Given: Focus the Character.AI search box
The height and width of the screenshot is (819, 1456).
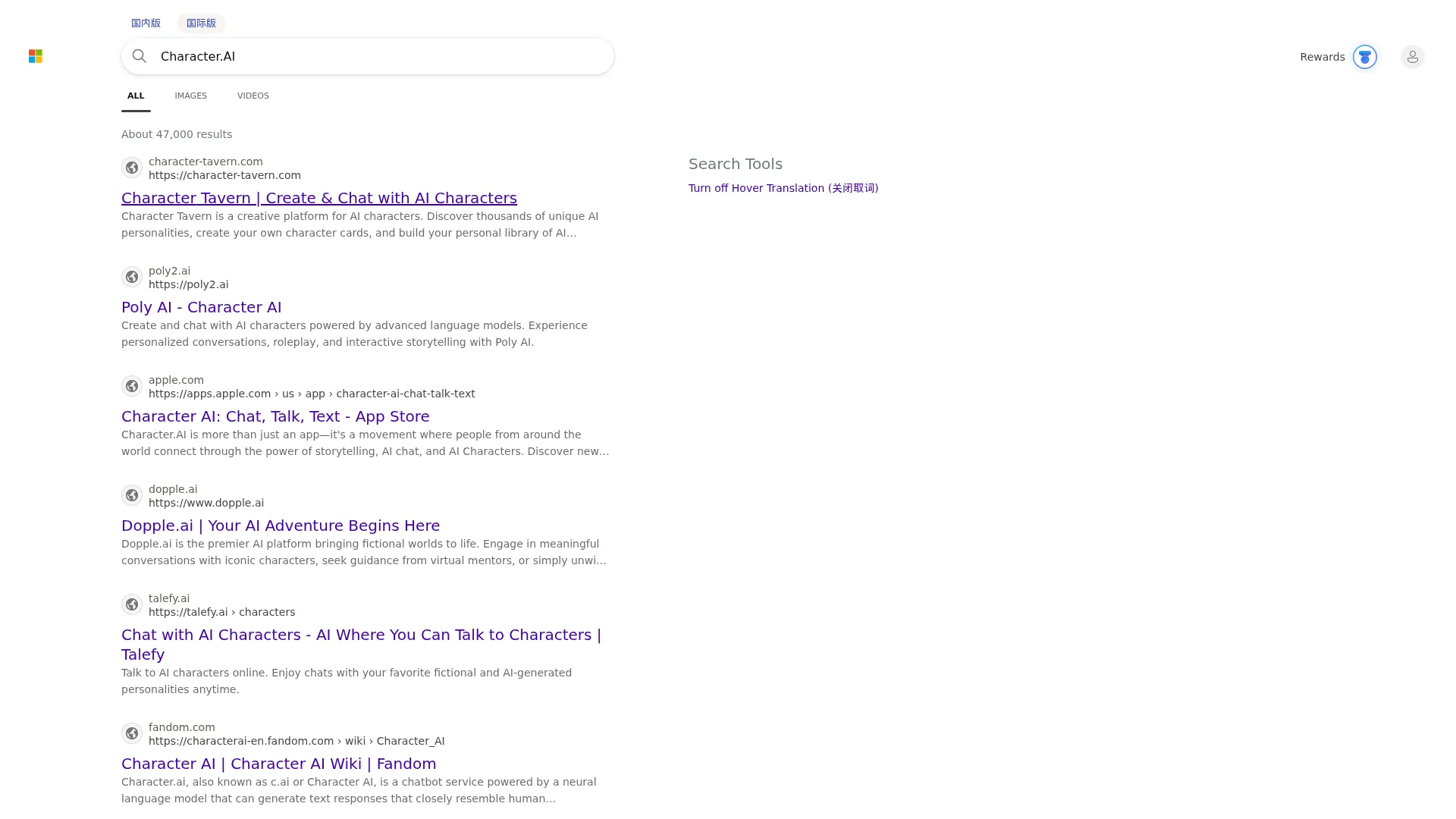Looking at the screenshot, I should pos(368,56).
